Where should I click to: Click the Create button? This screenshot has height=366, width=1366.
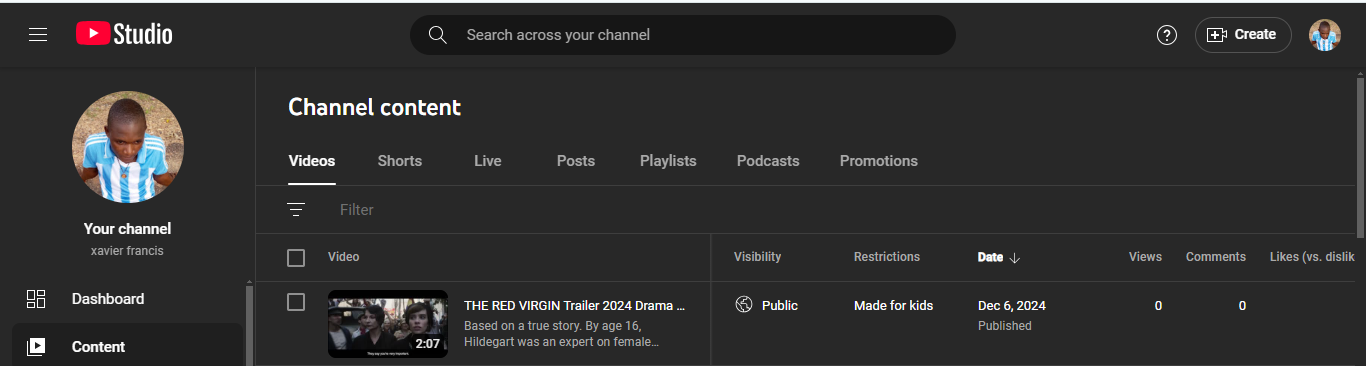tap(1243, 35)
